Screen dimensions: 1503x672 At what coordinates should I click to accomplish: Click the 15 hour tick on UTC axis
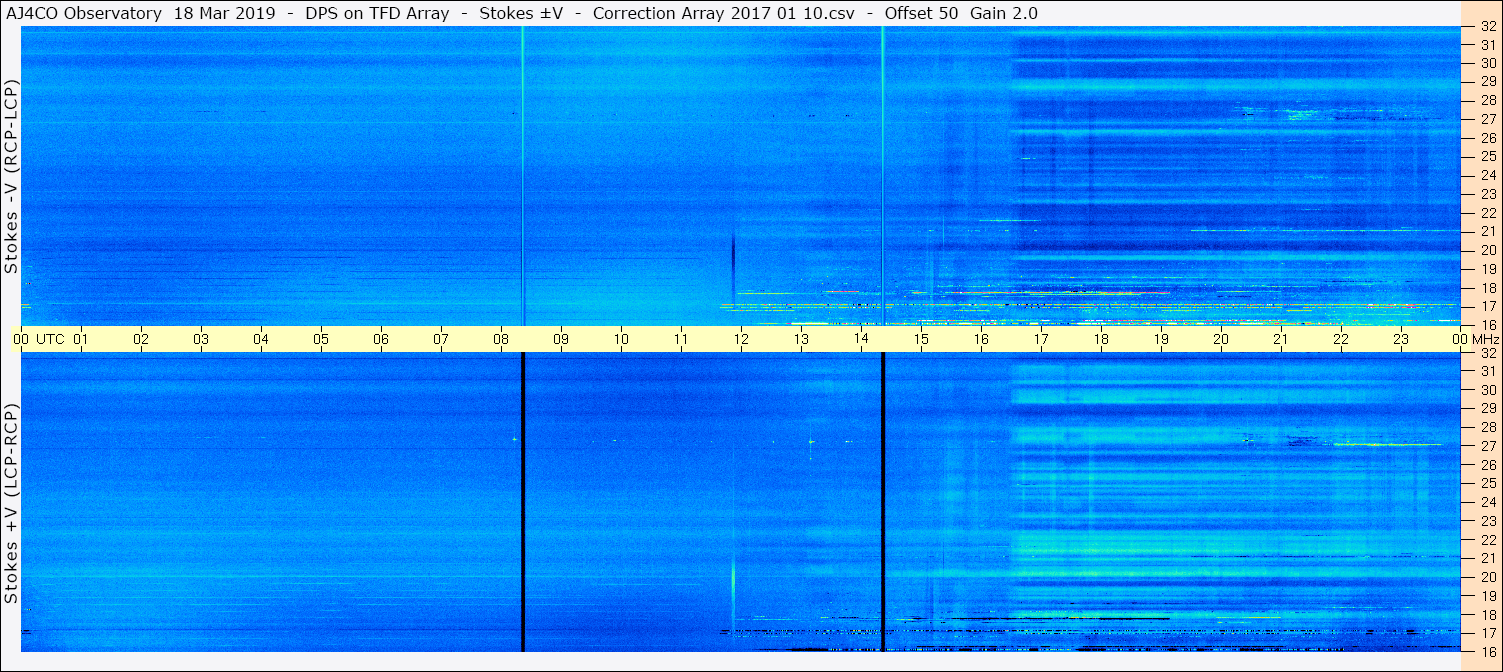[921, 339]
